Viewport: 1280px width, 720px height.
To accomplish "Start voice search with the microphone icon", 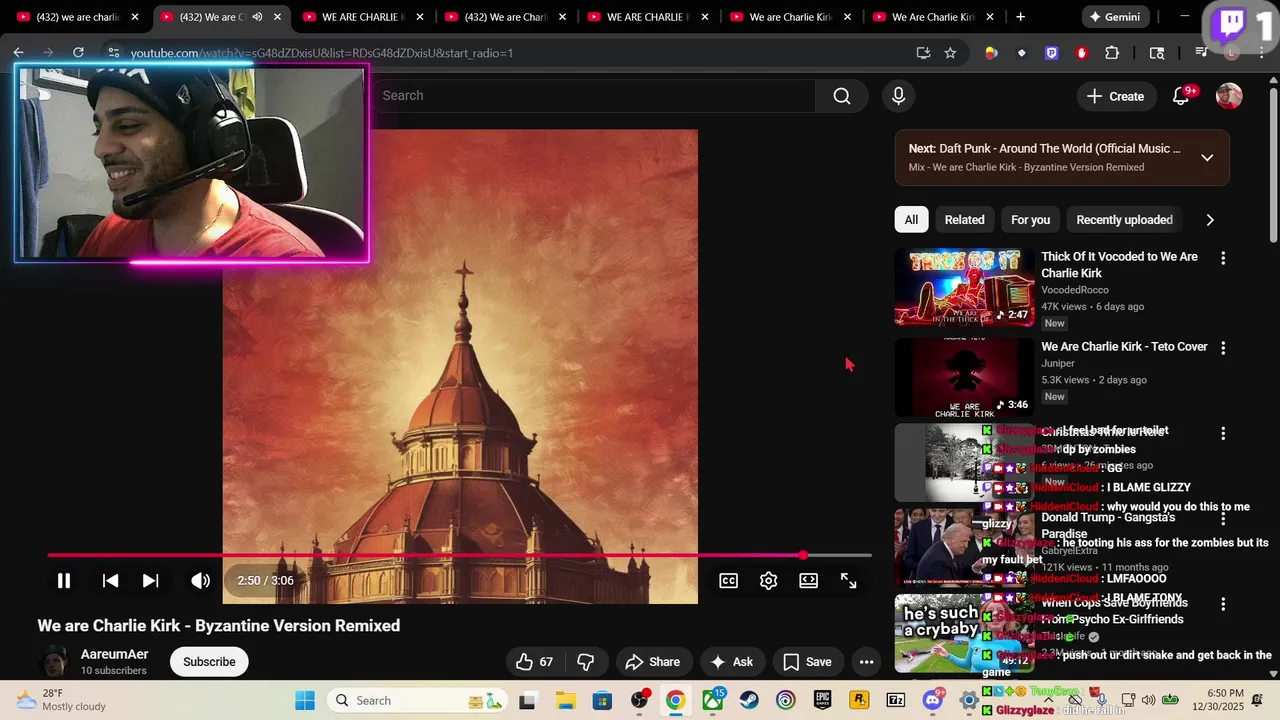I will (x=898, y=96).
